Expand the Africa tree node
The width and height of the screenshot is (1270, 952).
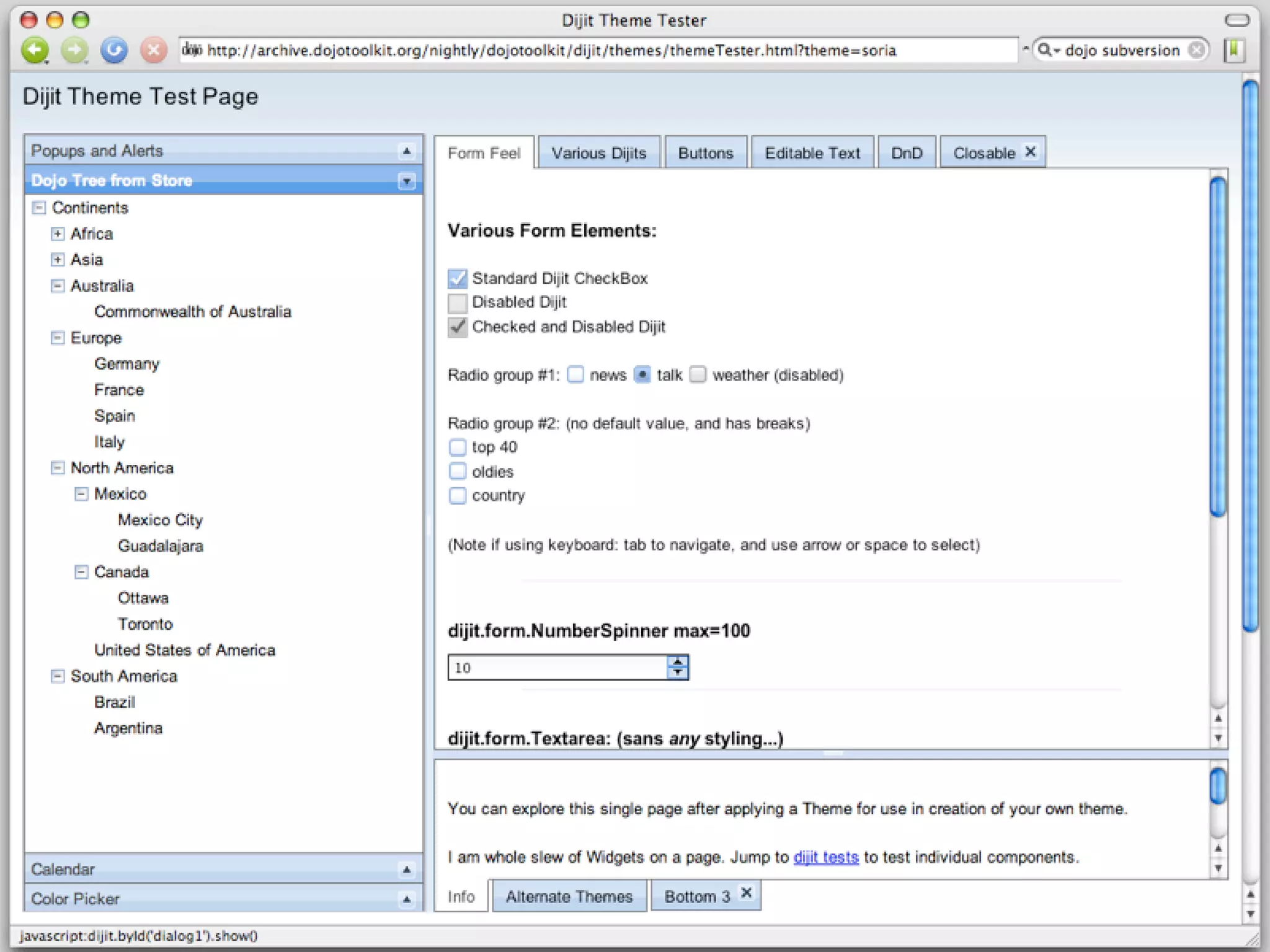click(x=58, y=234)
